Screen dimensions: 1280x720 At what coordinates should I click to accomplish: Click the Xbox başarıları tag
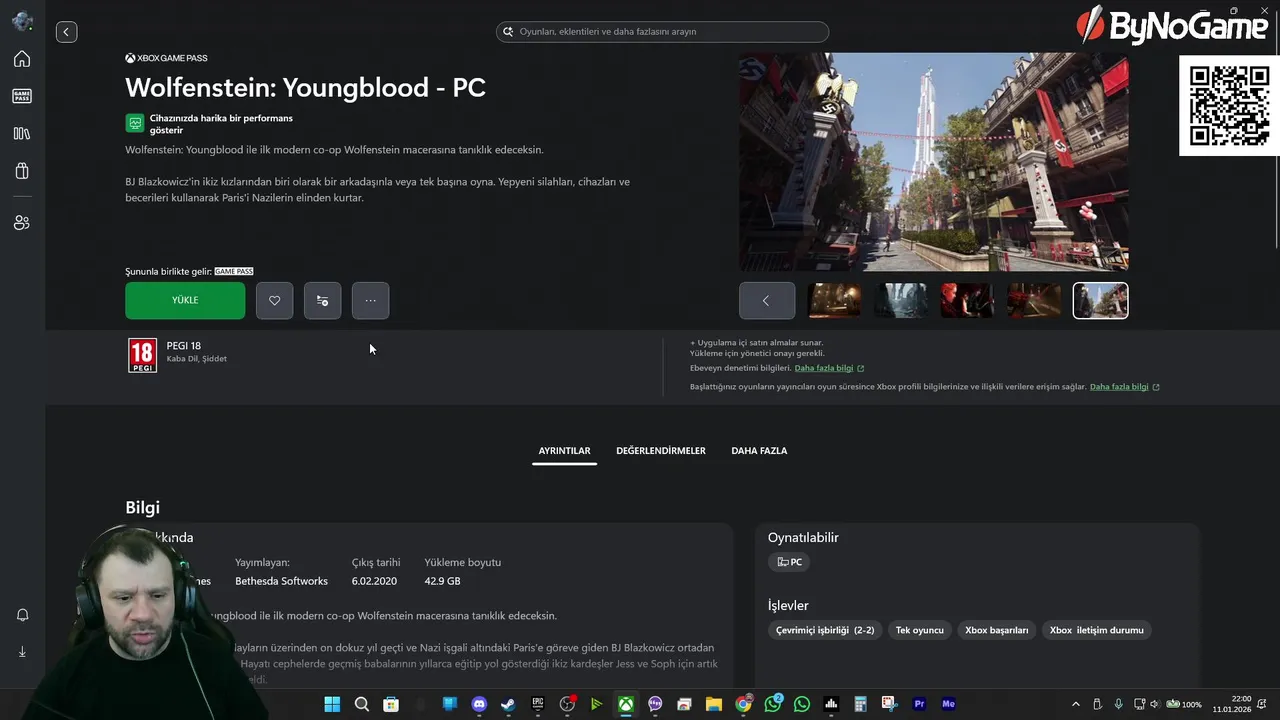click(x=996, y=630)
